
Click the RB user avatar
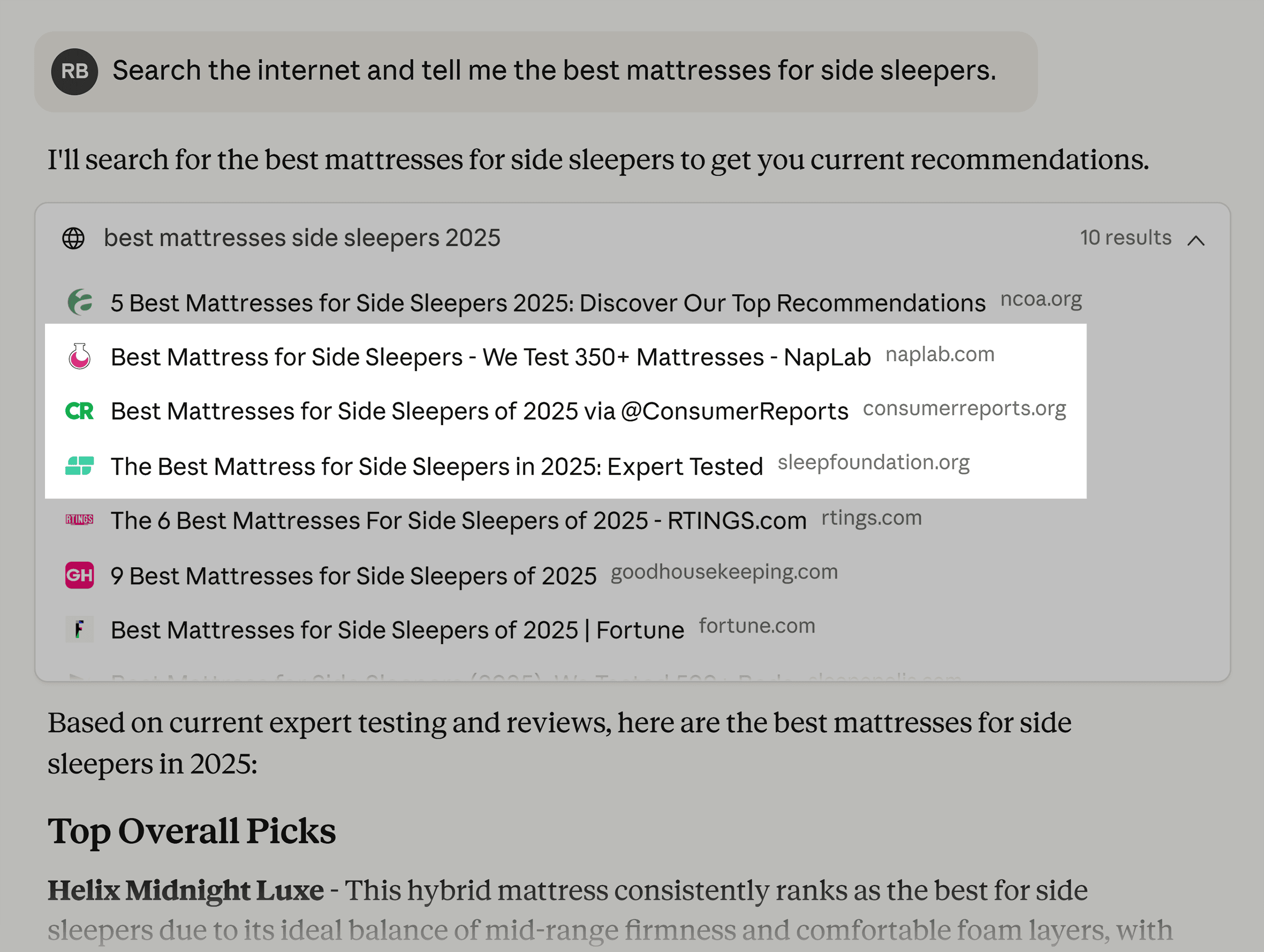[74, 71]
